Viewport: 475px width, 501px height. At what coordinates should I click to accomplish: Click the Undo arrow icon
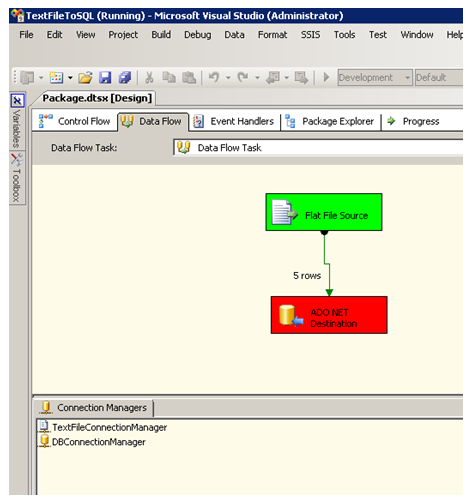(214, 77)
